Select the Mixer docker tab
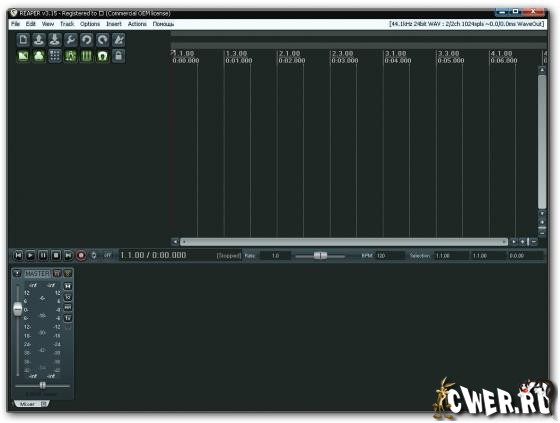 tap(31, 404)
